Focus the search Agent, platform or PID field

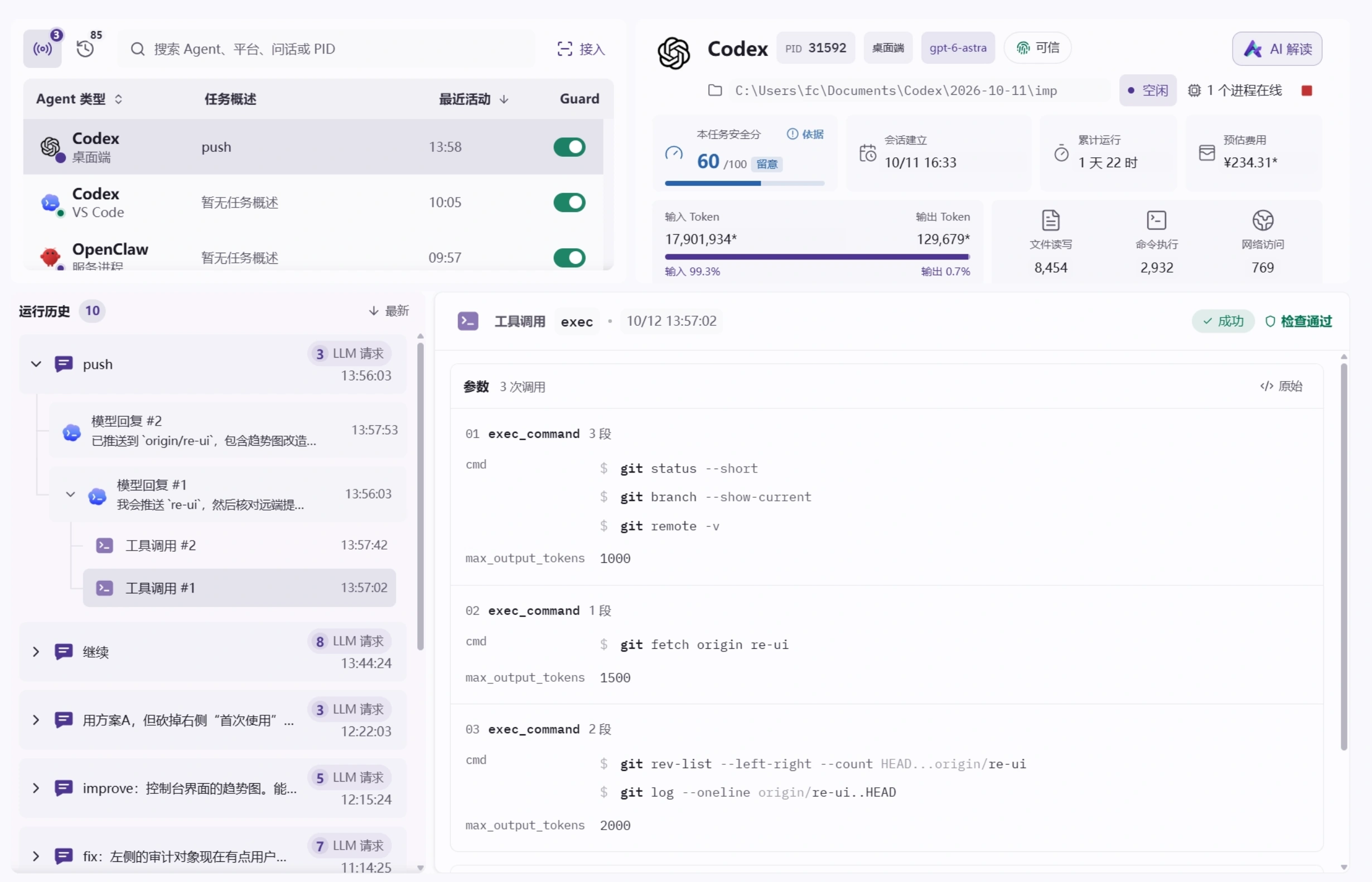pos(326,49)
